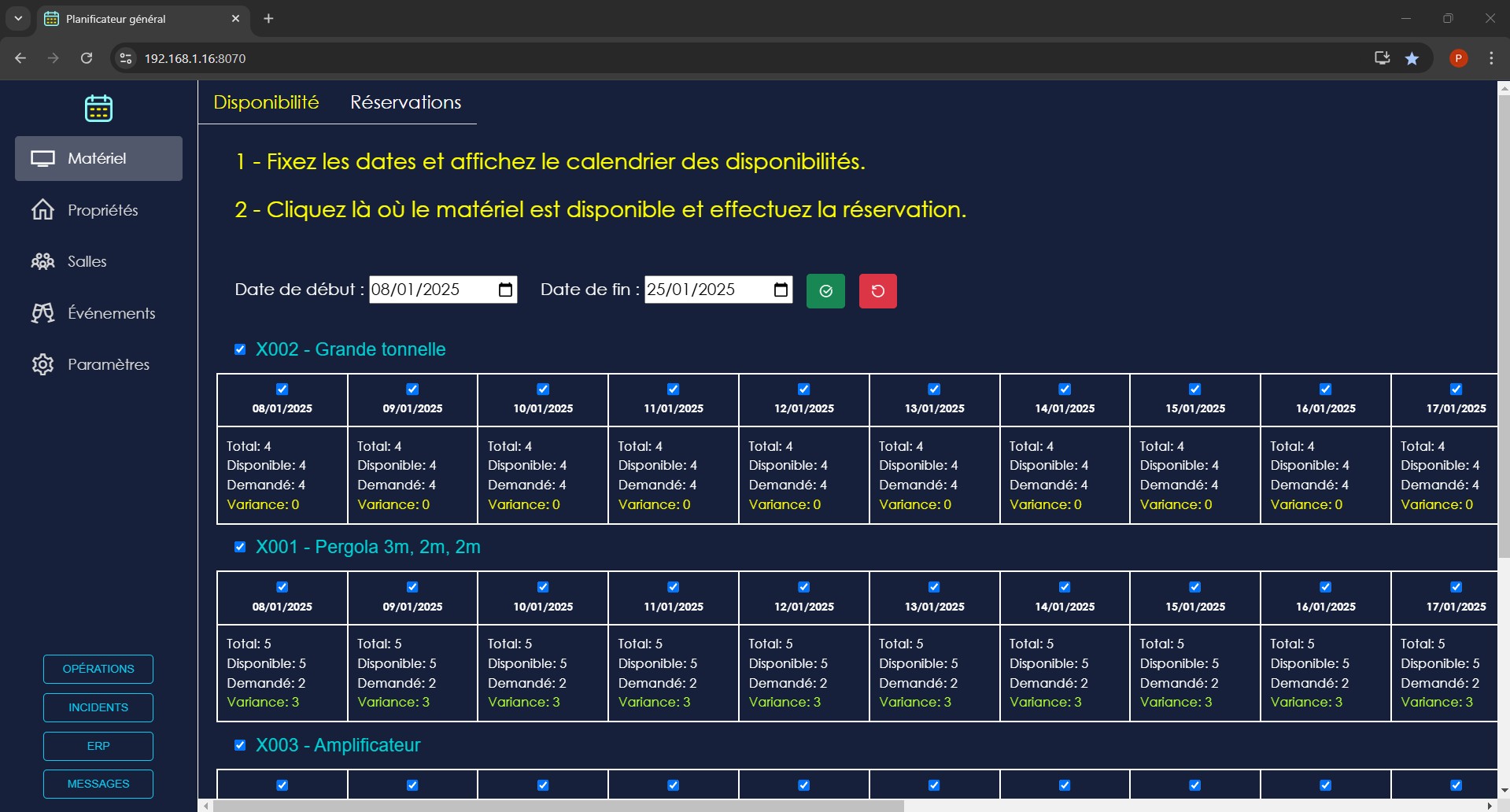Click the OPÉRATIONS button
The image size is (1510, 812).
coord(98,669)
